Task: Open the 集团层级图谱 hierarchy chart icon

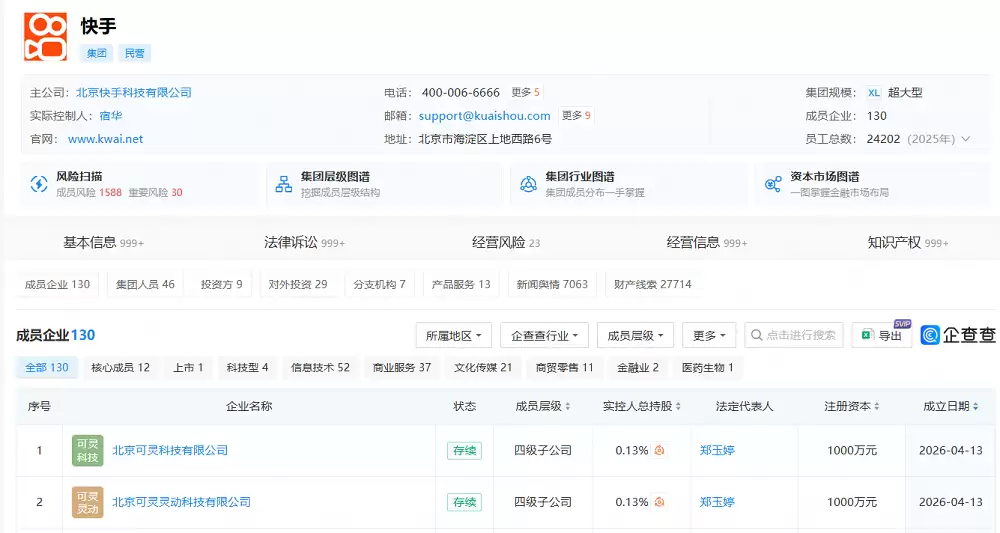Action: (x=284, y=184)
